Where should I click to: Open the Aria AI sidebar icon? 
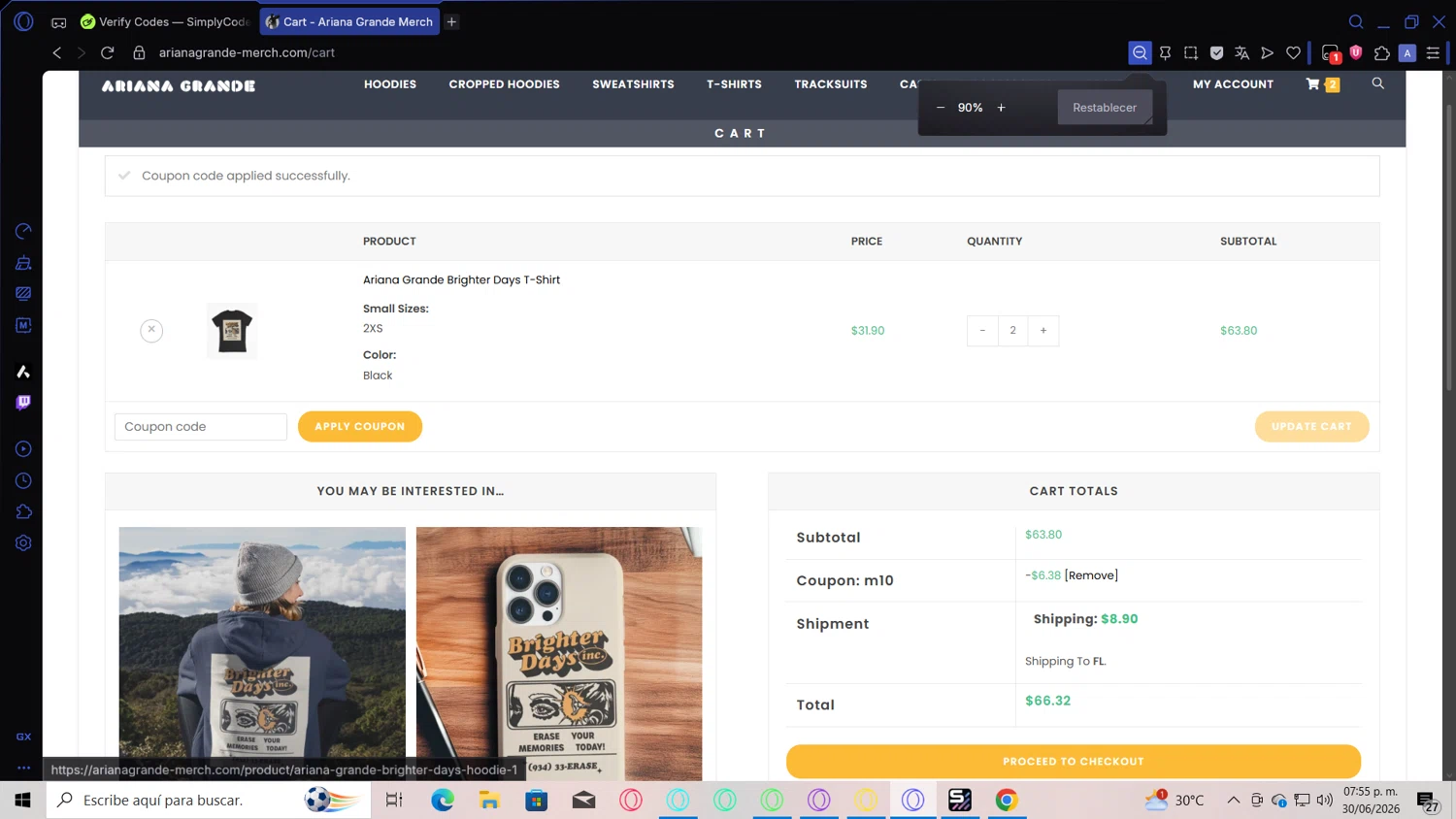(23, 372)
